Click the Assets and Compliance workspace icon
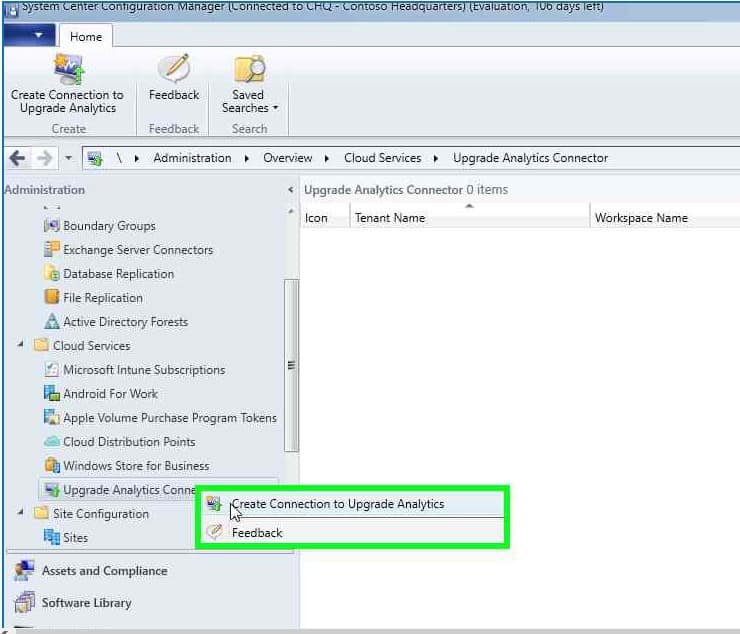This screenshot has width=740, height=634. point(24,571)
